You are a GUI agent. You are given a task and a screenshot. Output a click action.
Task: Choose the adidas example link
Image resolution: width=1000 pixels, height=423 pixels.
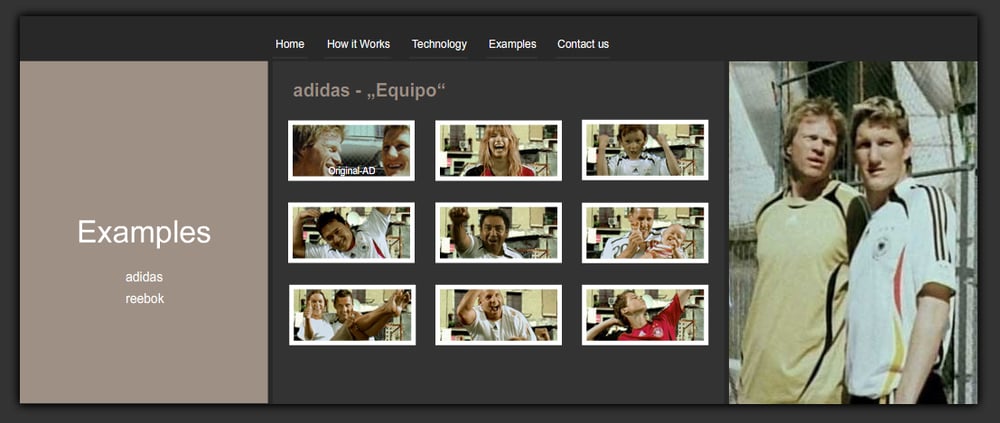coord(144,277)
